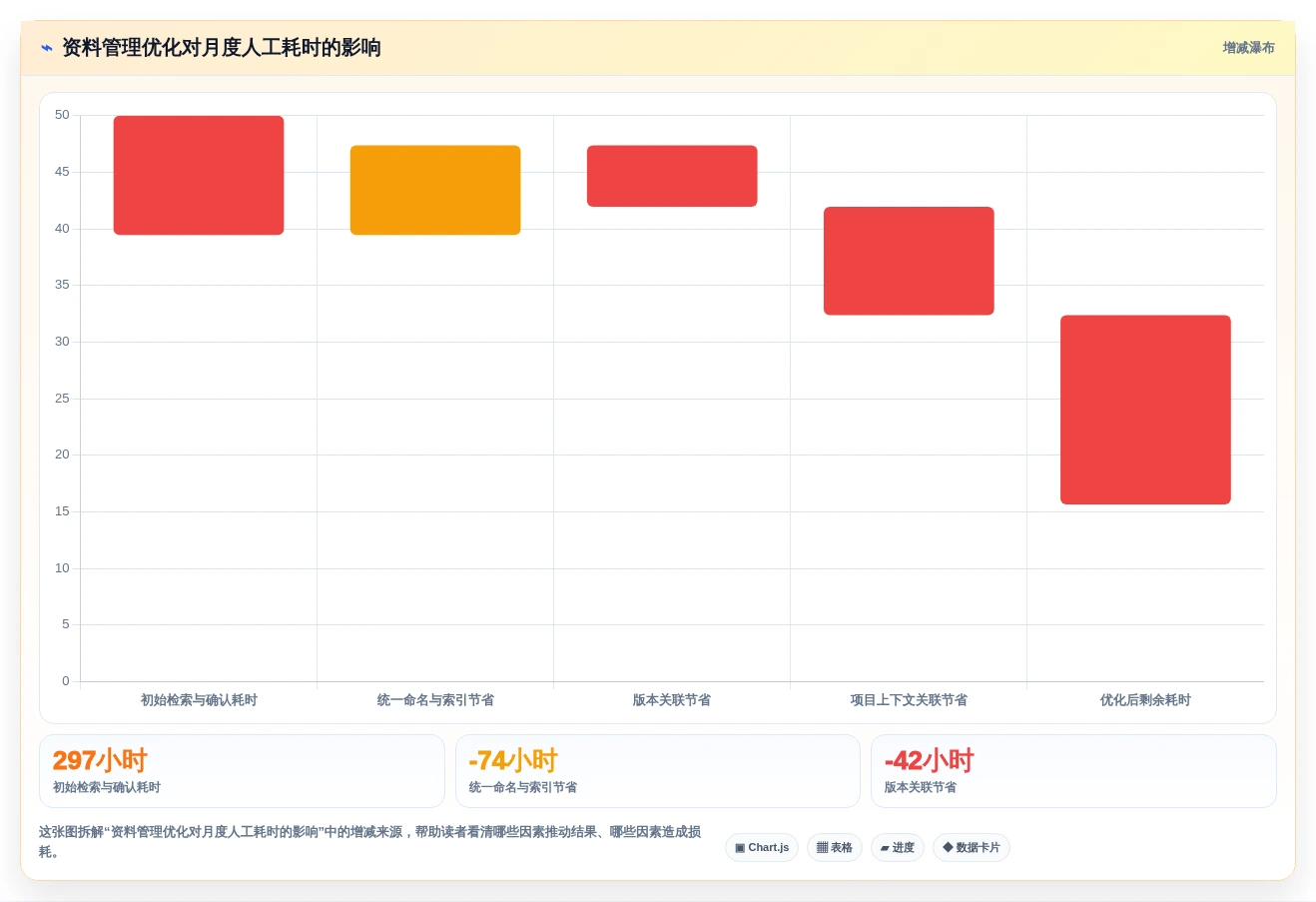Select the orange bar for 统一命名与索引节省
Screen dimensions: 1316x902
coord(435,190)
